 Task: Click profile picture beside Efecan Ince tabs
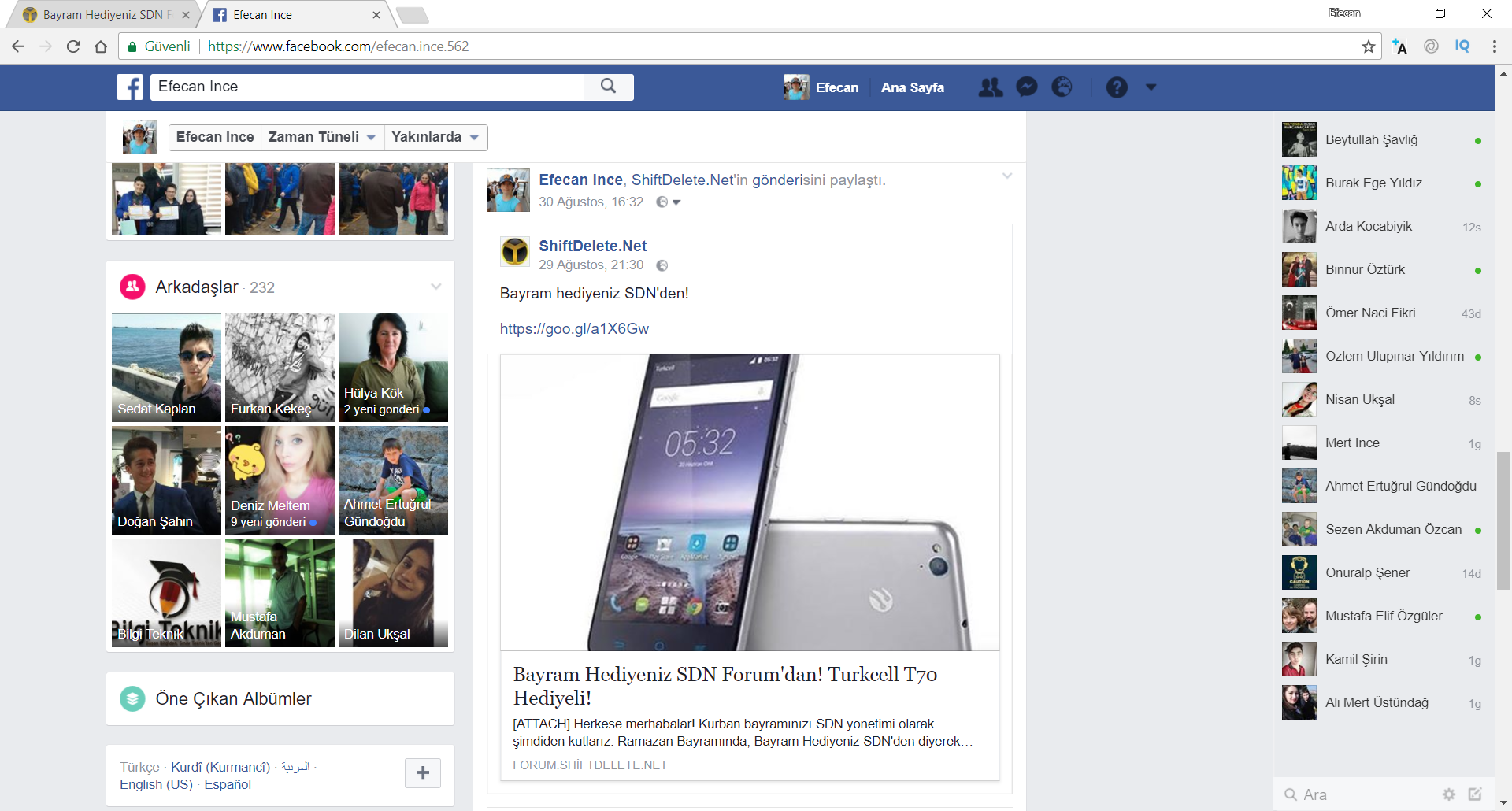(x=140, y=137)
